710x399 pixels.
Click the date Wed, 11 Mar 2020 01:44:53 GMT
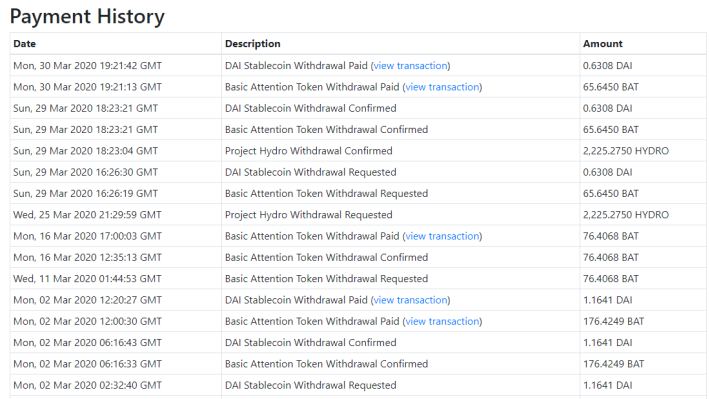(x=87, y=279)
